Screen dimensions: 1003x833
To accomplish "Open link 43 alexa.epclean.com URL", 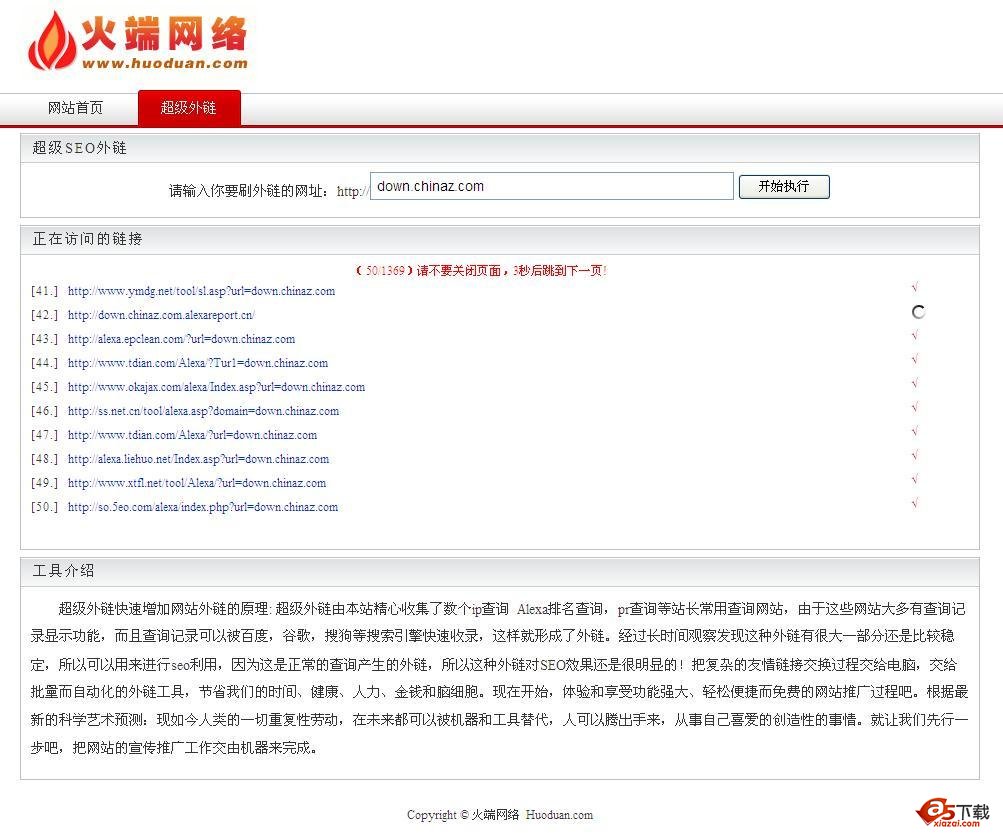I will (181, 339).
